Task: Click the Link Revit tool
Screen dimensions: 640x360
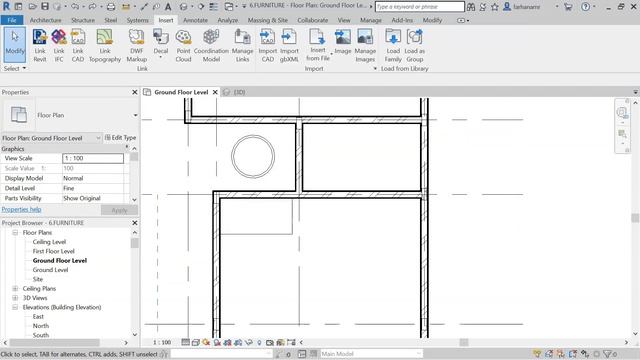Action: 40,46
